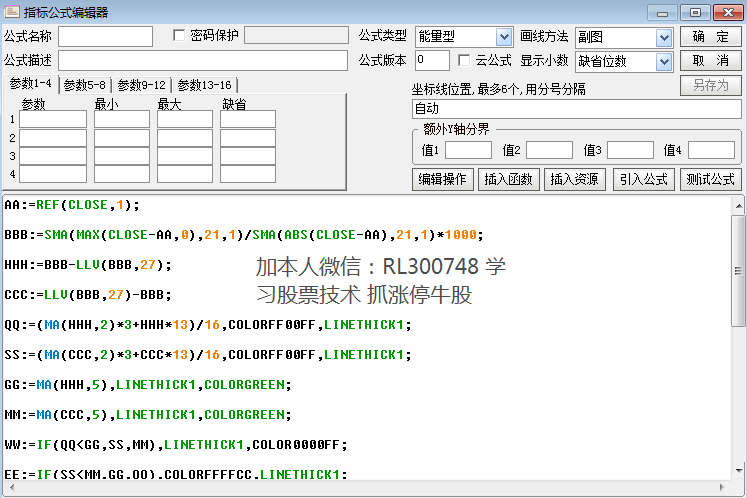Image resolution: width=747 pixels, height=498 pixels.
Task: Click row 1 参数 name field
Action: click(x=53, y=119)
